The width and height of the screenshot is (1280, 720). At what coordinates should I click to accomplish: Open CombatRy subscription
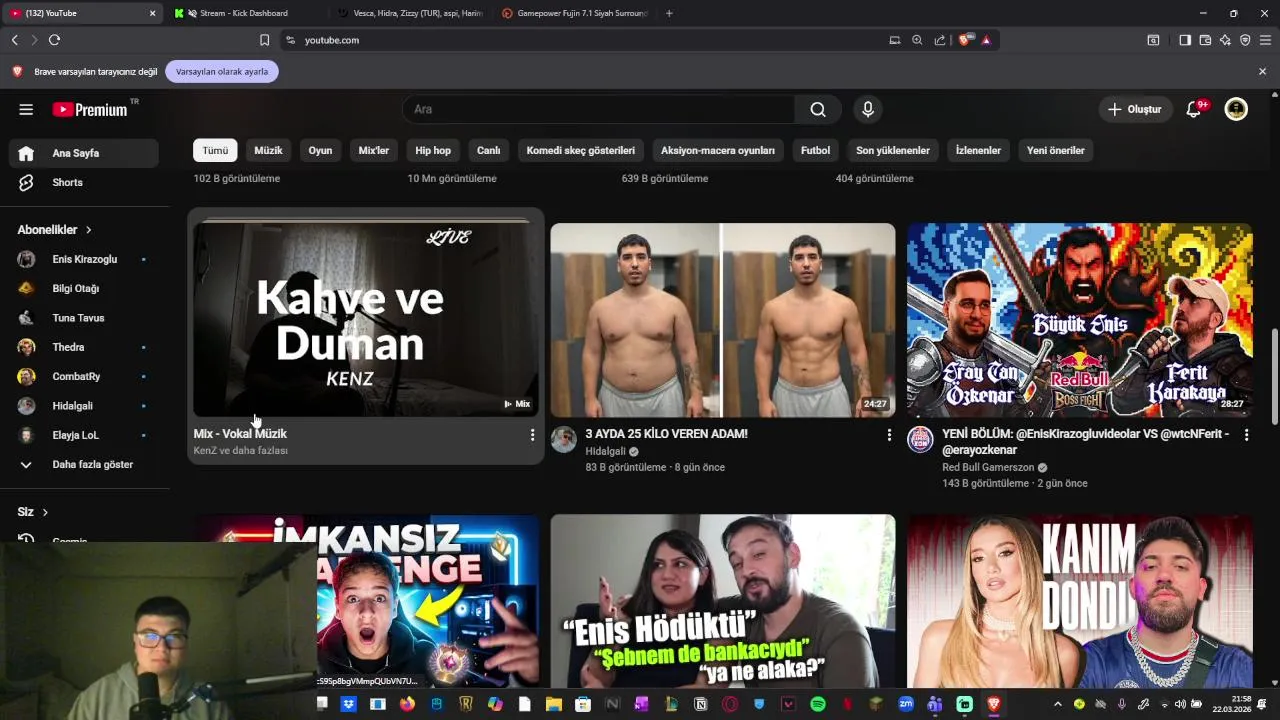pyautogui.click(x=84, y=376)
